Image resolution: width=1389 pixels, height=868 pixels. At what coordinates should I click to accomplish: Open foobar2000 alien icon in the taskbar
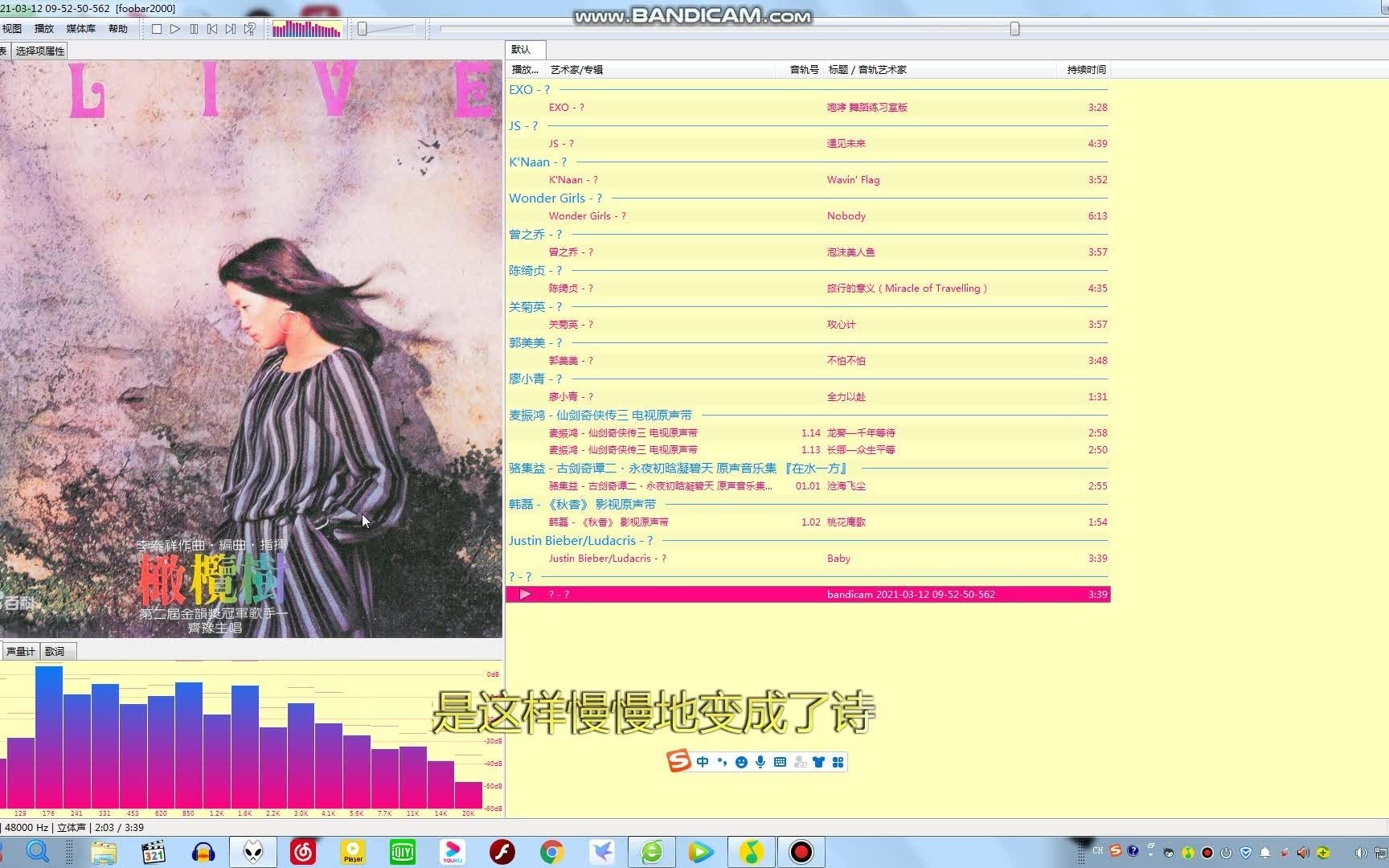[253, 852]
